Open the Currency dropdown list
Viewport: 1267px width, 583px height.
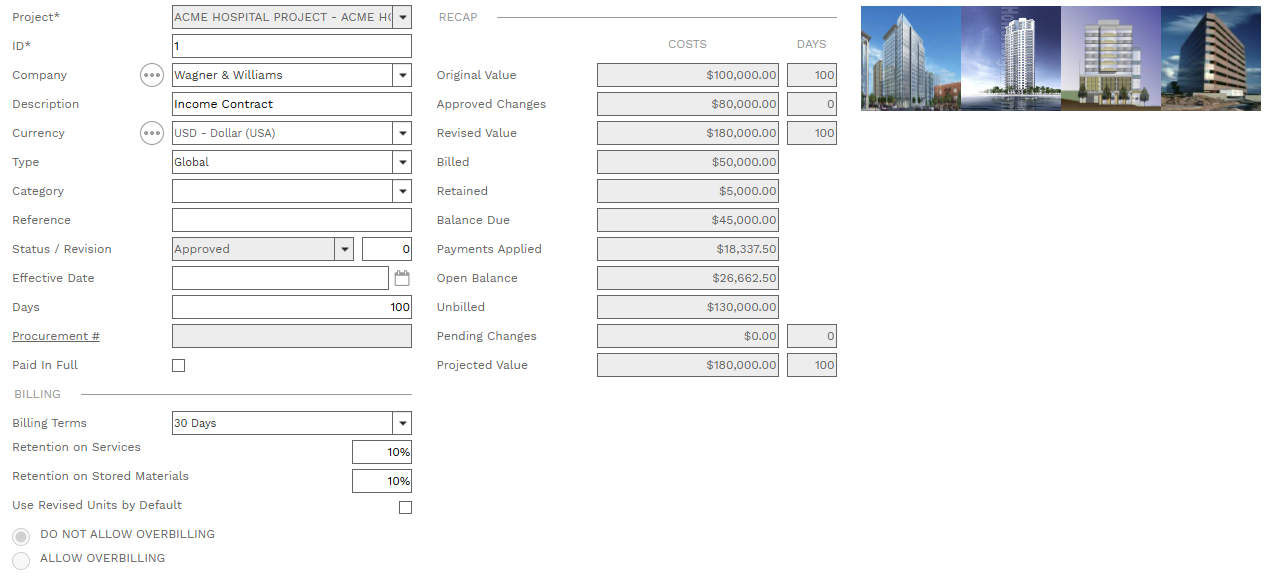[402, 133]
